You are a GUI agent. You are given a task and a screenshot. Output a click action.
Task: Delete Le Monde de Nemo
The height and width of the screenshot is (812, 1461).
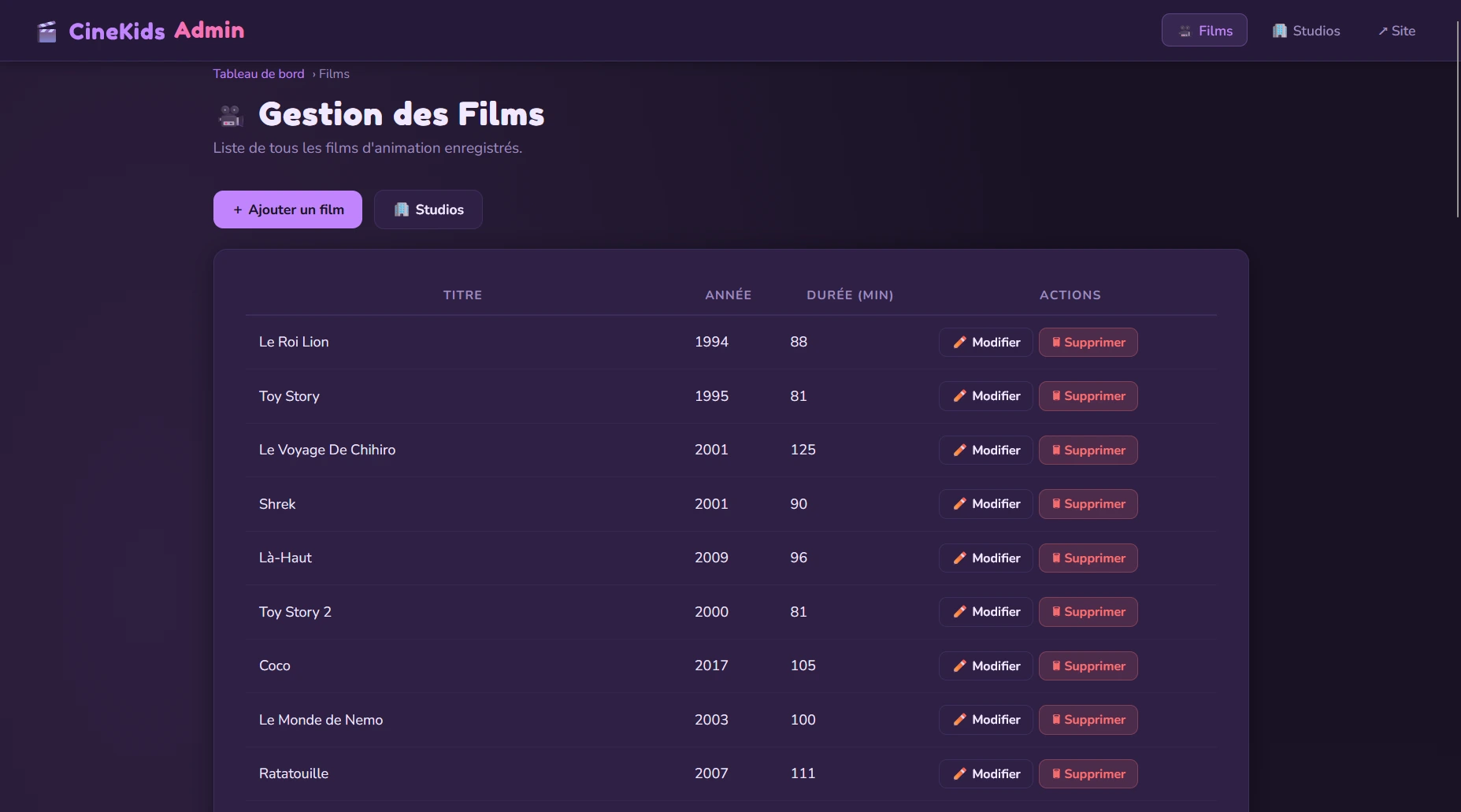(x=1088, y=720)
